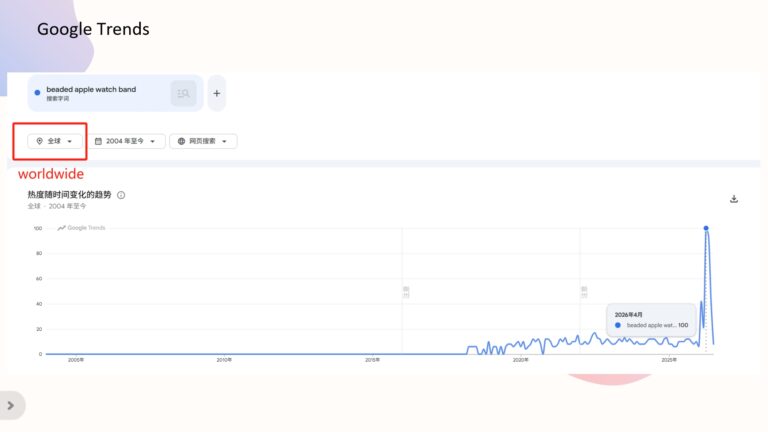This screenshot has width=768, height=432.
Task: Click the 2026年4月 tooltip on the chart
Action: pos(651,320)
